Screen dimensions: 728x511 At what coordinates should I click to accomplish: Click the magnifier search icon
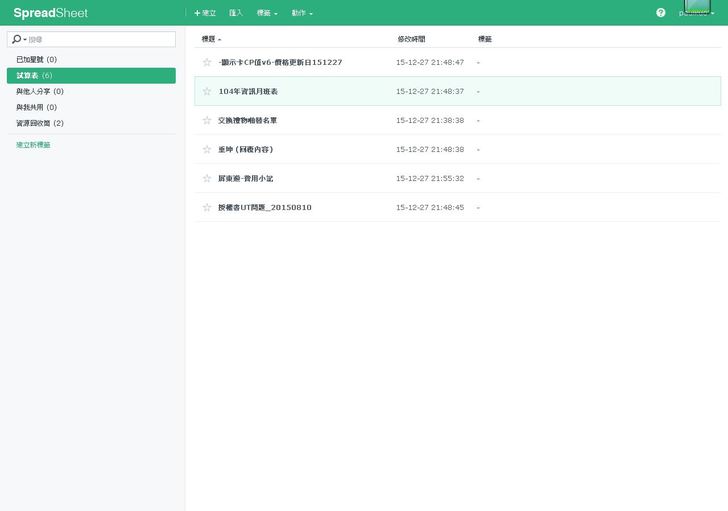coord(17,39)
